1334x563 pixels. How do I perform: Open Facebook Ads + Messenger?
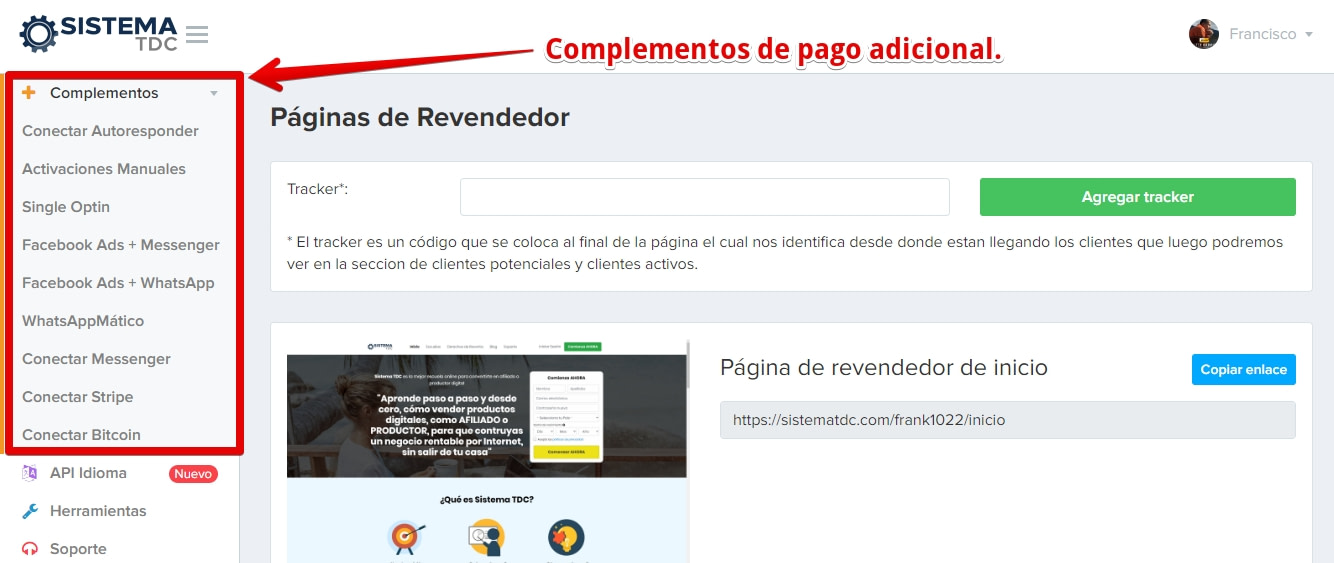(121, 245)
